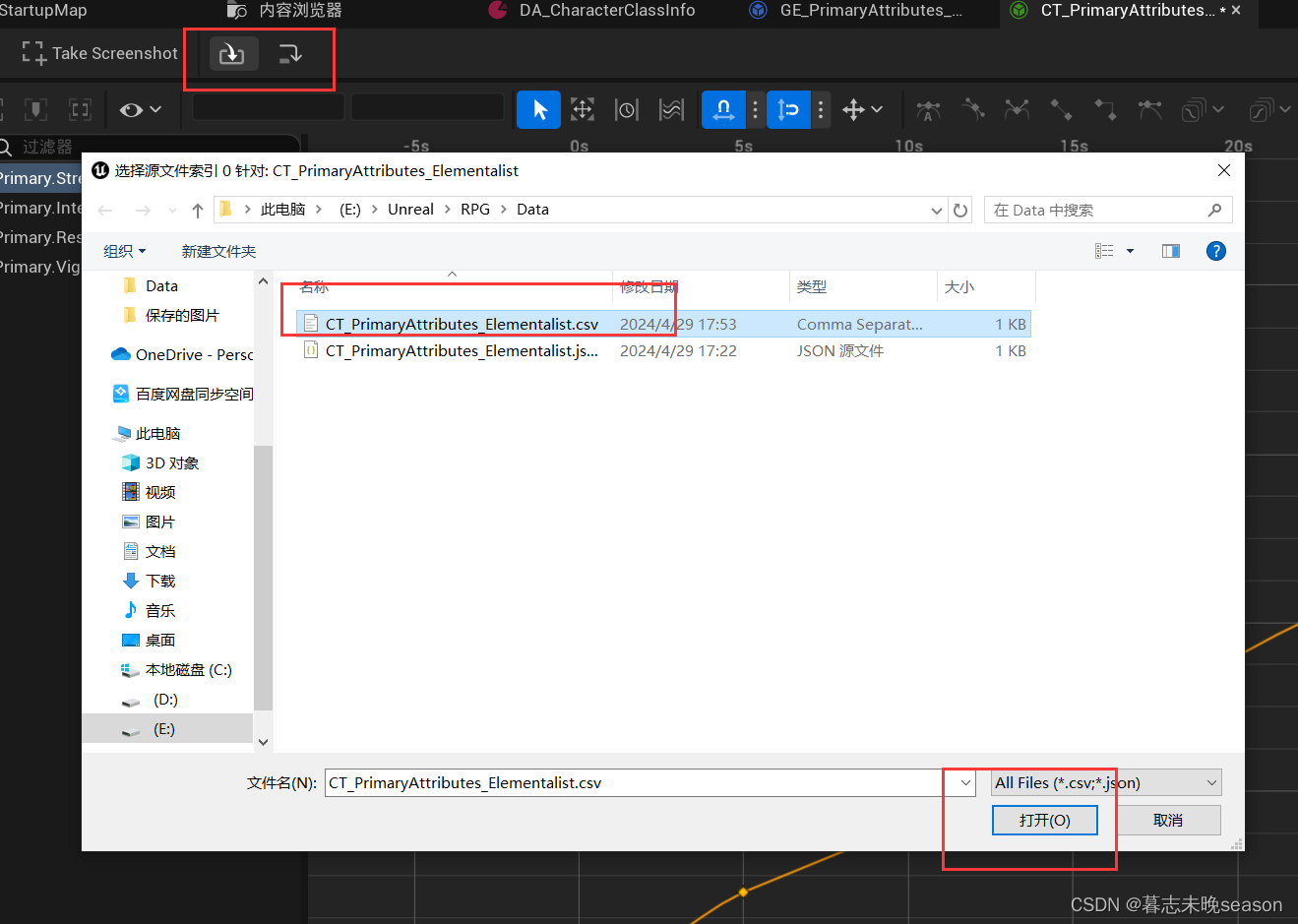Open the view options dropdown arrow
1298x924 pixels.
tap(1130, 251)
